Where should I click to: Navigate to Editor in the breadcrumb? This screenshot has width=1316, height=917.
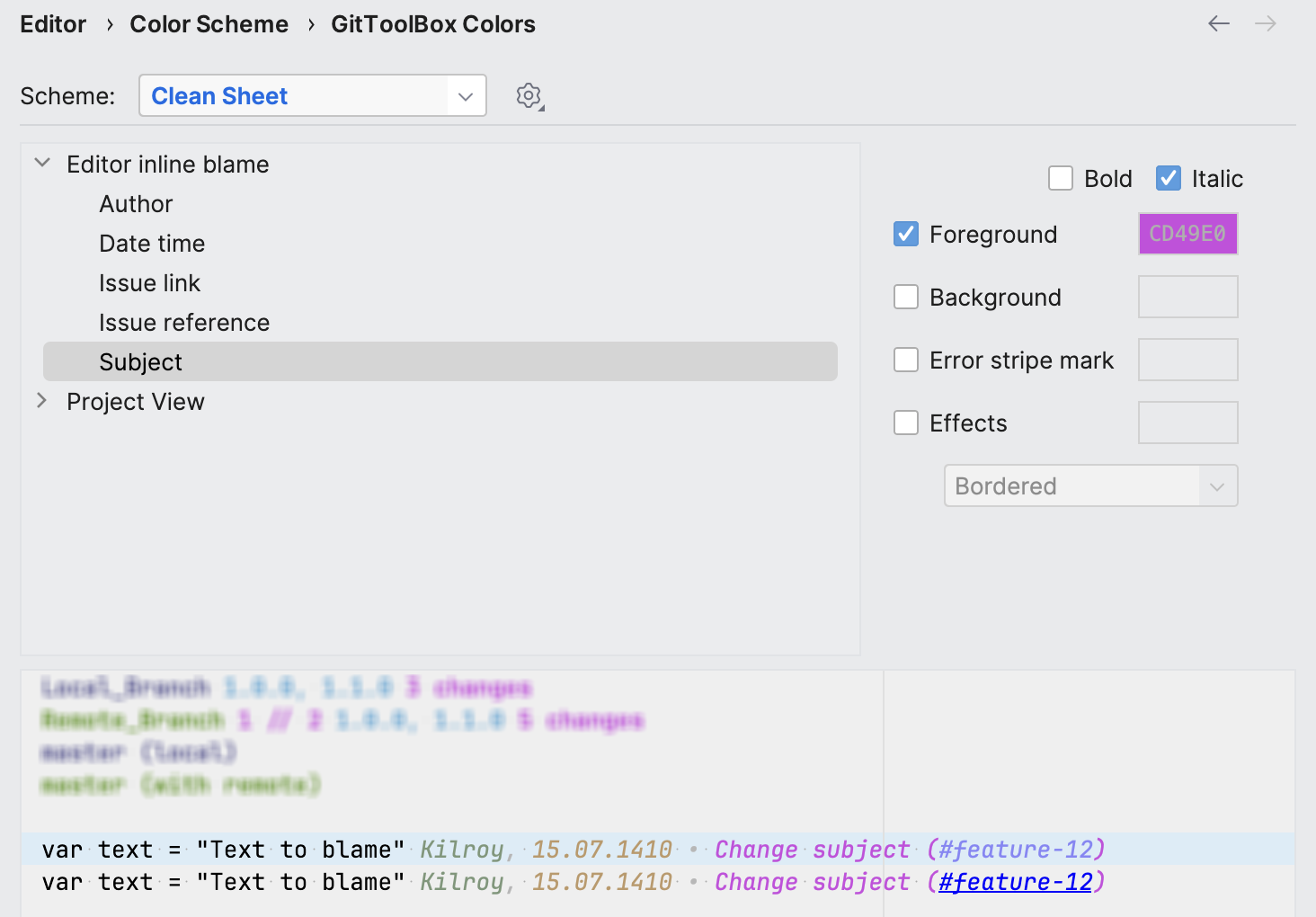tap(52, 23)
